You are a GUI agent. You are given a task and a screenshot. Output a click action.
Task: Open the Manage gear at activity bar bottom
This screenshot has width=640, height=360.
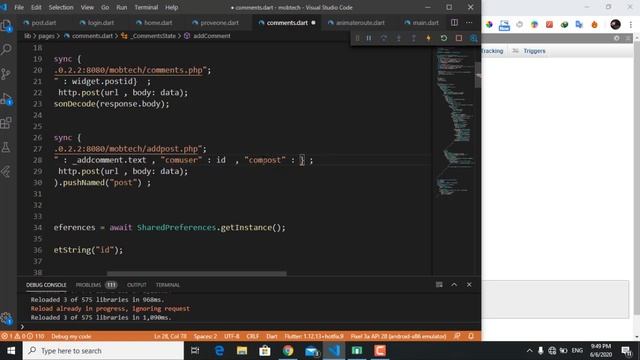point(7,318)
